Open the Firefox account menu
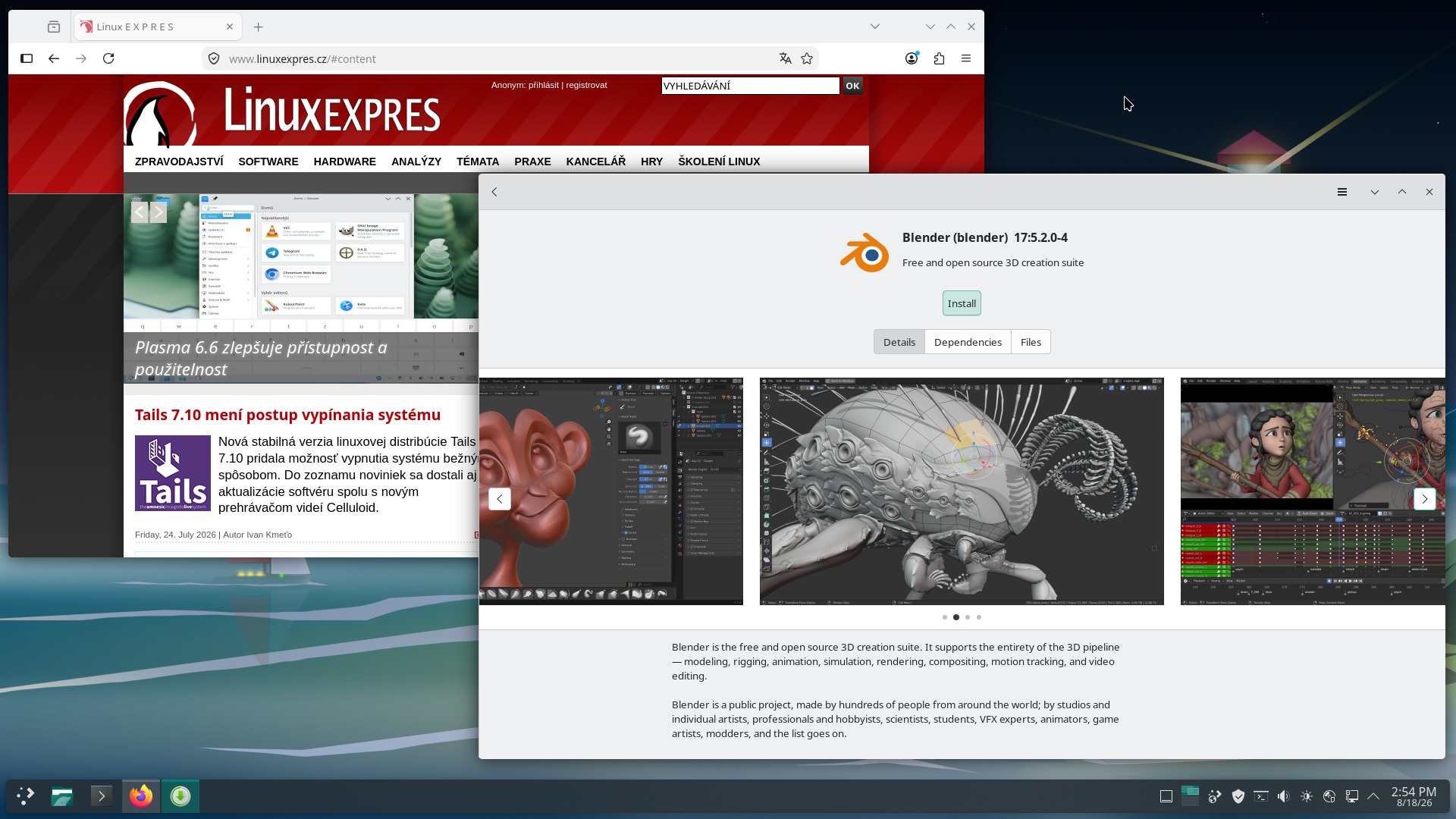The width and height of the screenshot is (1456, 819). (x=912, y=58)
